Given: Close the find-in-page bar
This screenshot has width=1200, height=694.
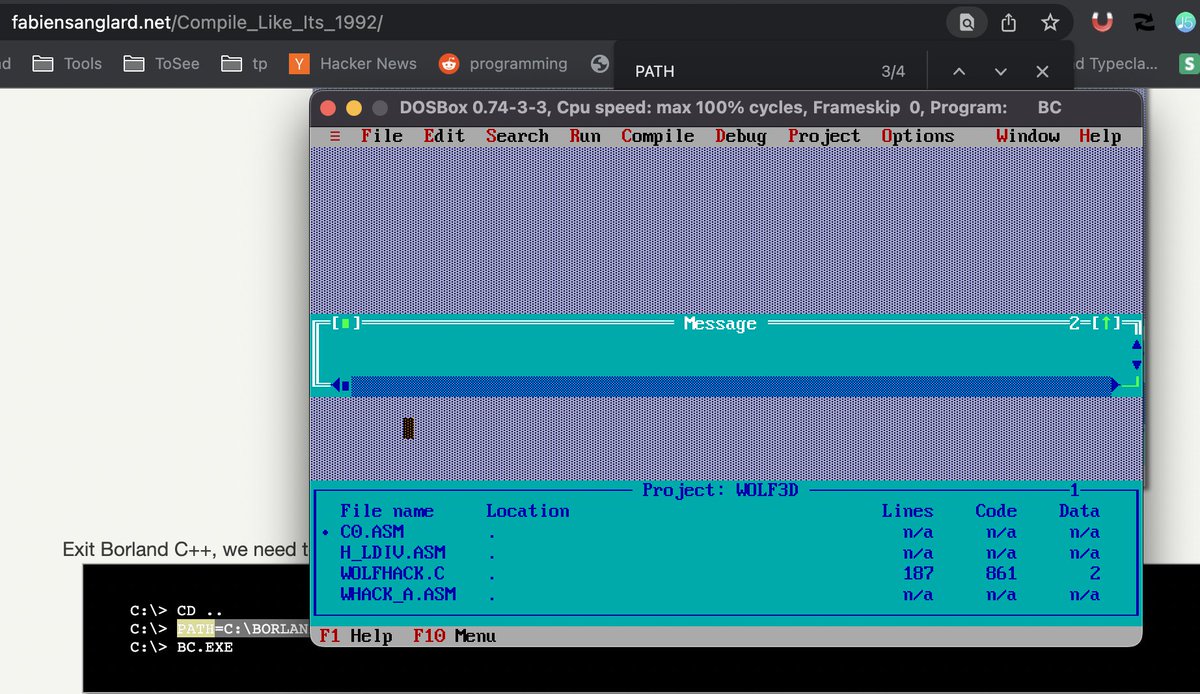Looking at the screenshot, I should (x=1042, y=71).
